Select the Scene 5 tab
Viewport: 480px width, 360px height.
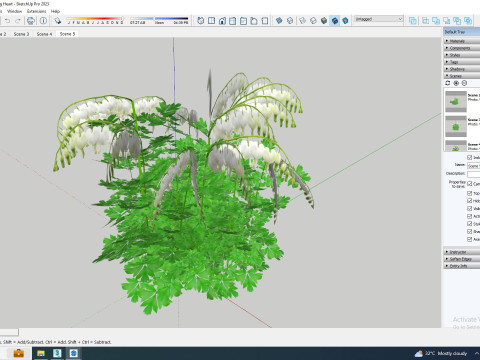pos(67,34)
